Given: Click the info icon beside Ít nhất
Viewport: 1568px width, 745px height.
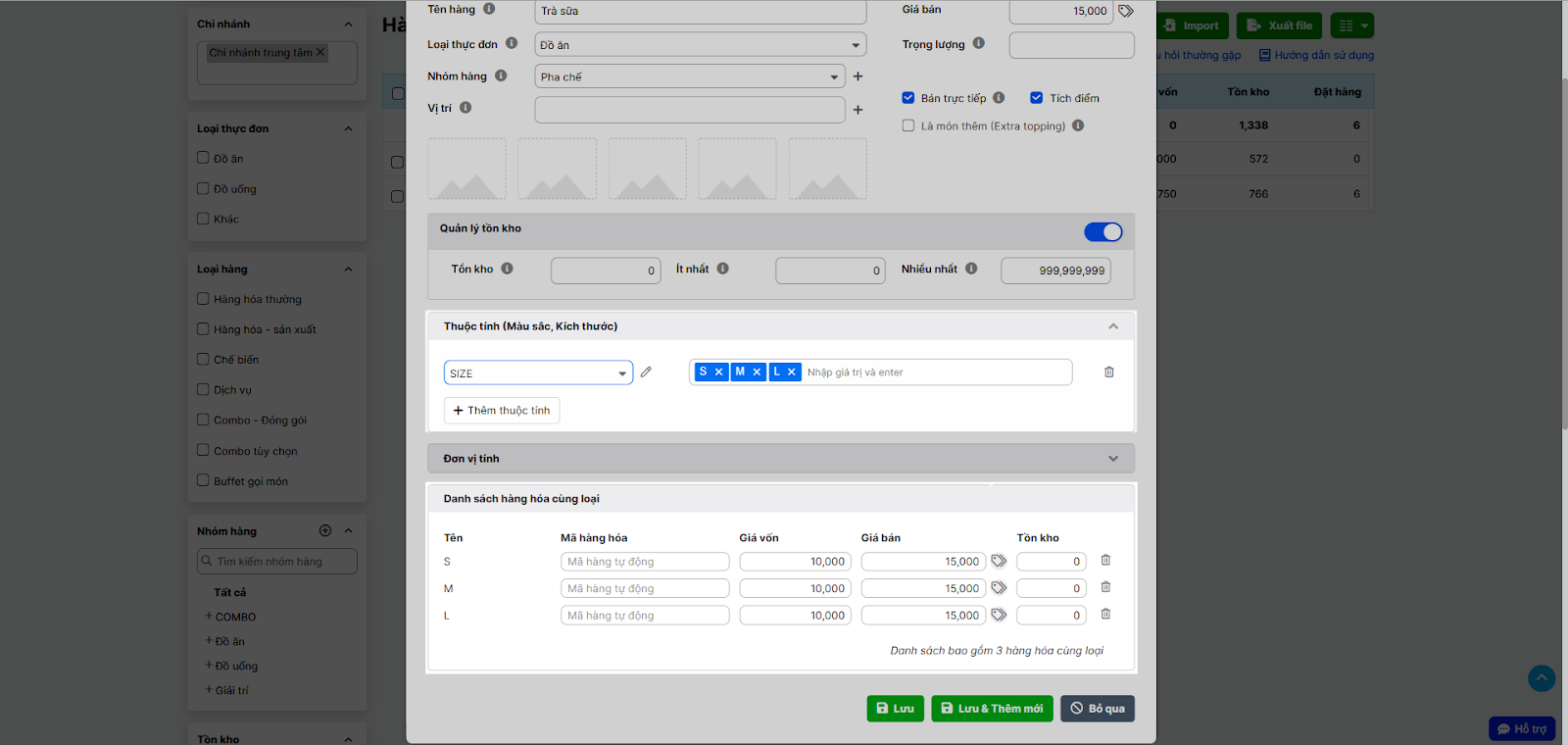Looking at the screenshot, I should coord(723,268).
